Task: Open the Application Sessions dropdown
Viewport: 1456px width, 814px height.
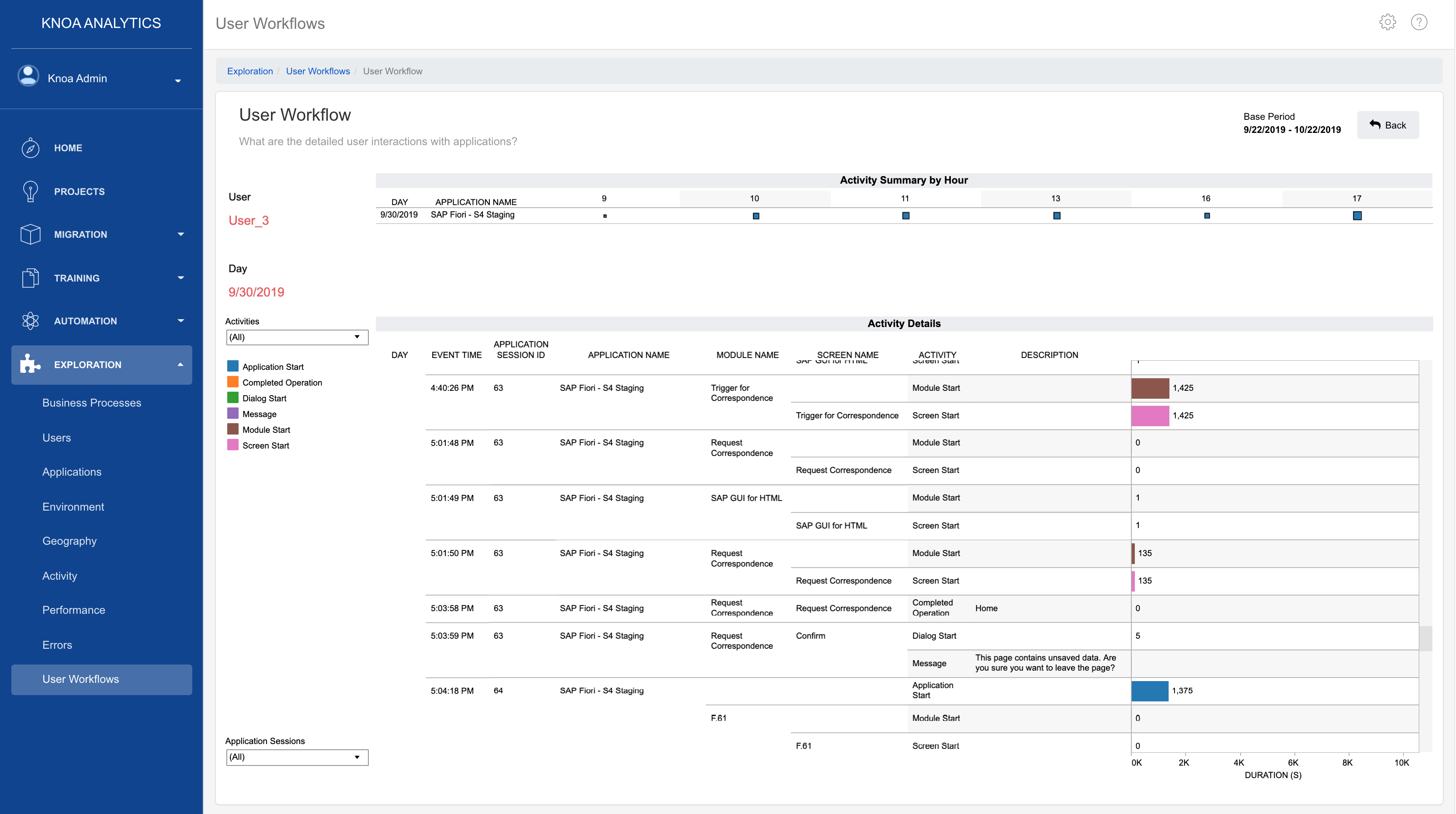Action: (x=297, y=757)
